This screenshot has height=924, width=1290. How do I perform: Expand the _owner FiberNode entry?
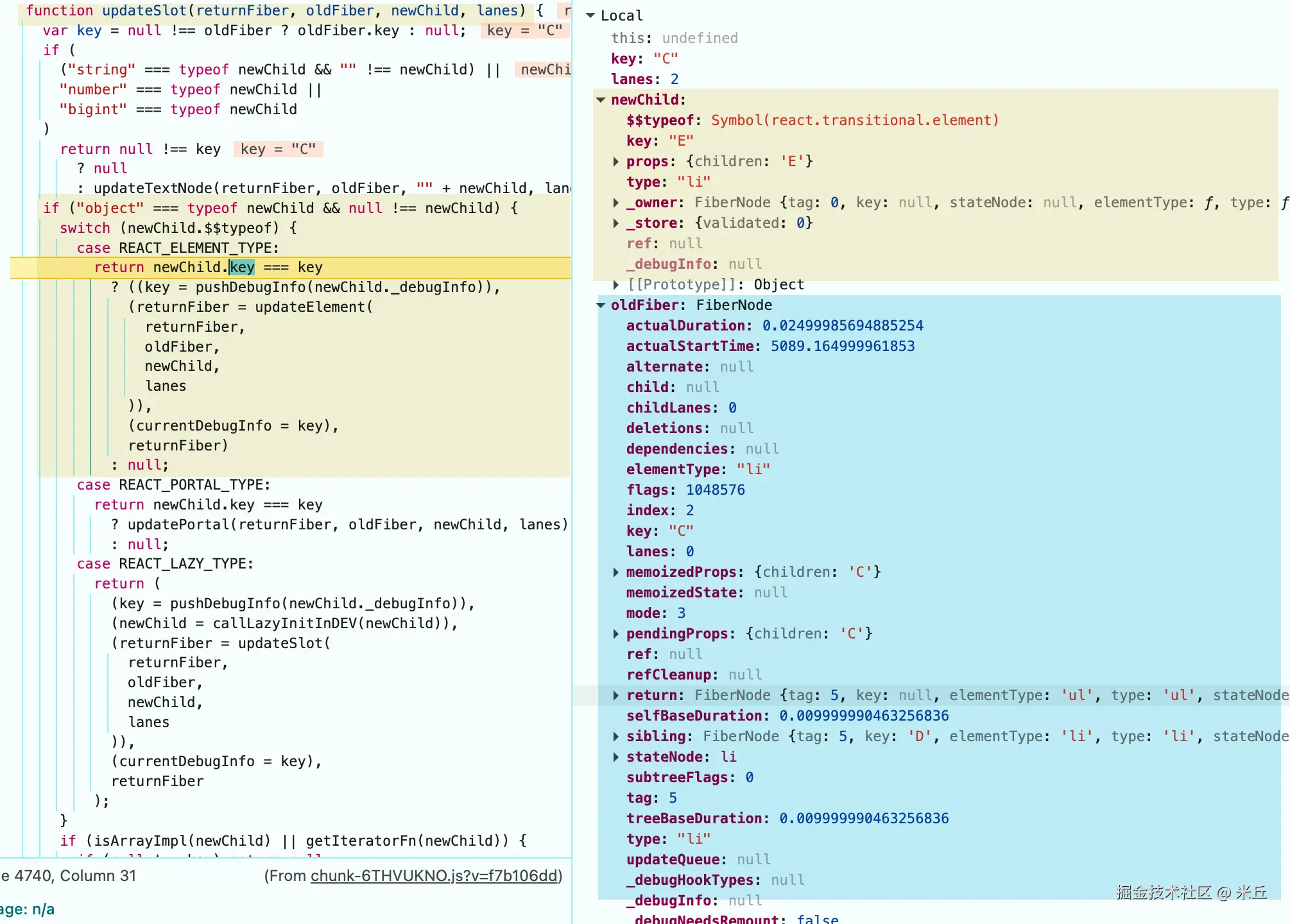click(616, 203)
